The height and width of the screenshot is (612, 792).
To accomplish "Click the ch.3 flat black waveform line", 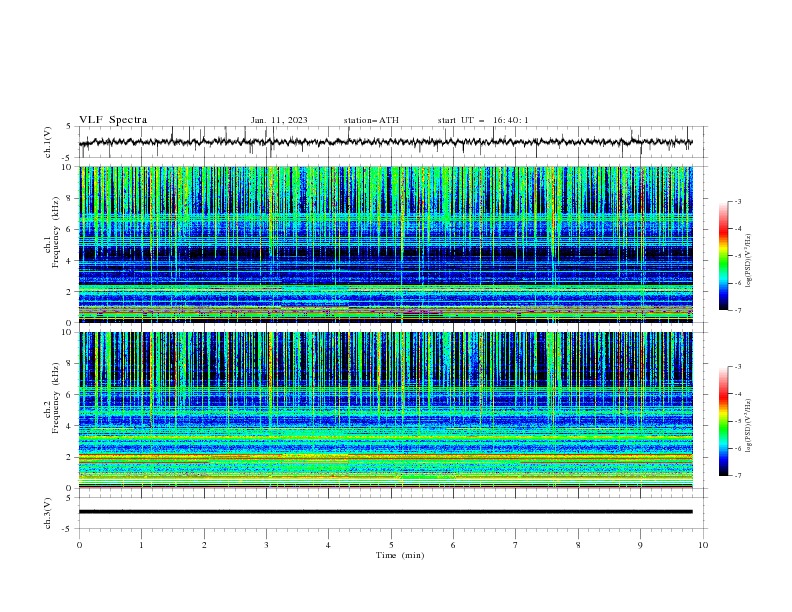I will click(385, 512).
